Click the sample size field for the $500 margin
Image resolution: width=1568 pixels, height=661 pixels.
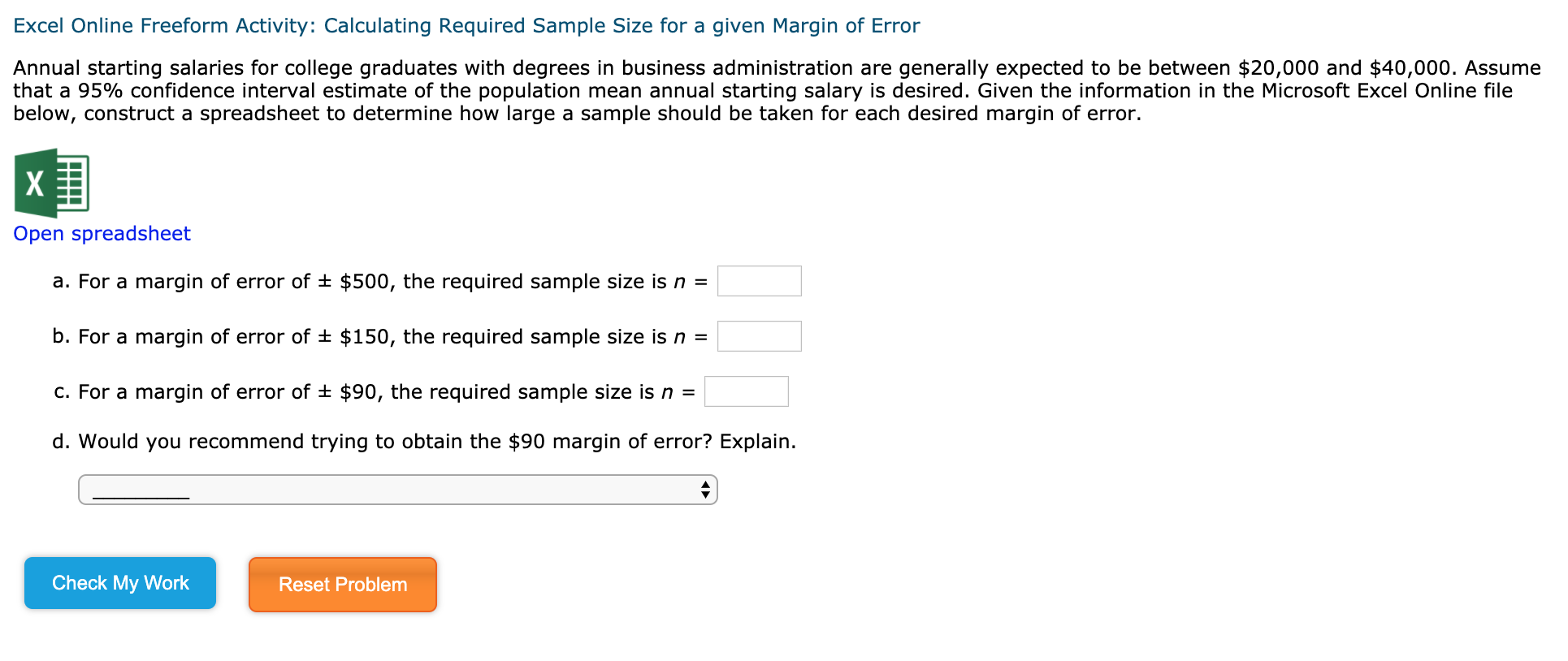(x=758, y=280)
